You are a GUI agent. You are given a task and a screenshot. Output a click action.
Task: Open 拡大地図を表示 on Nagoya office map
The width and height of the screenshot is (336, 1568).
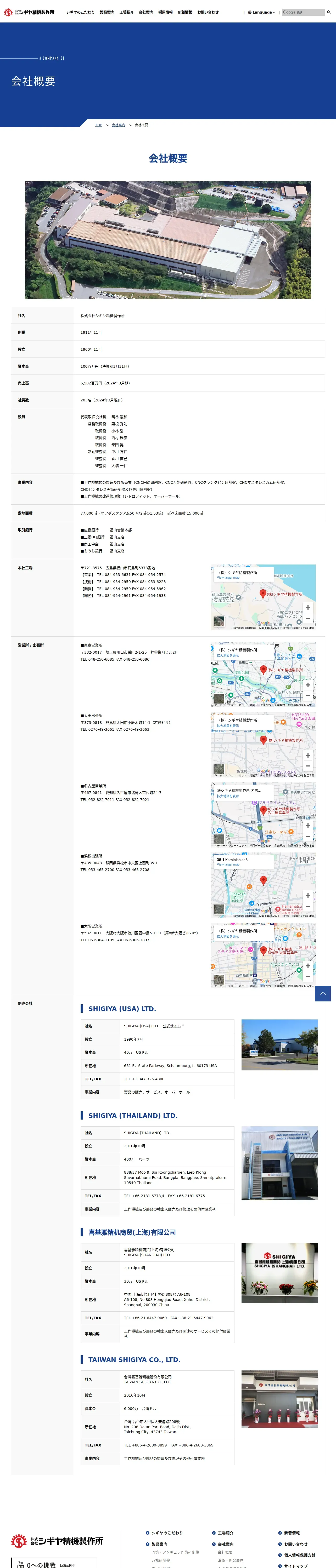tap(228, 796)
